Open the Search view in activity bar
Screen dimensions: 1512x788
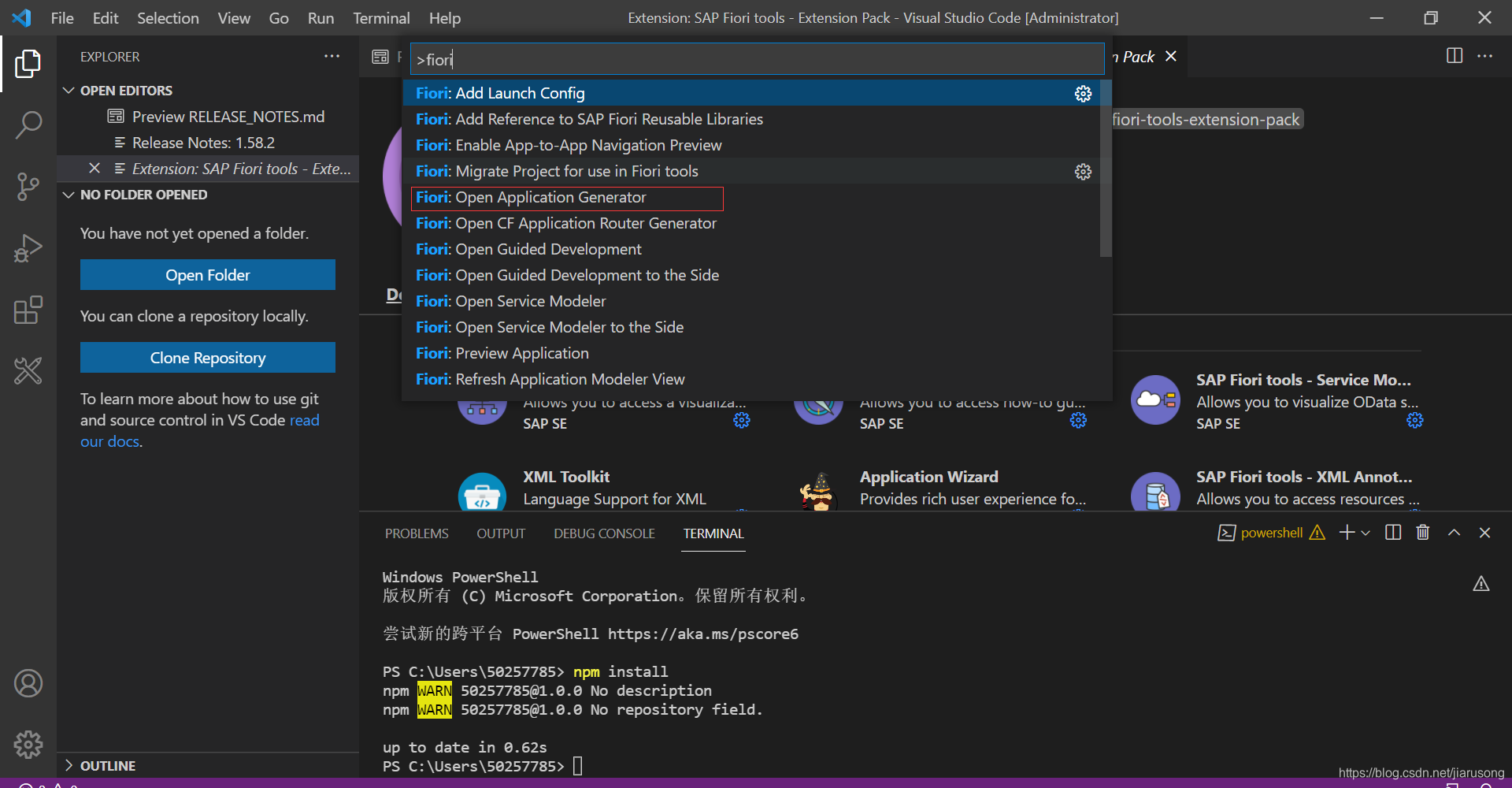pyautogui.click(x=28, y=125)
